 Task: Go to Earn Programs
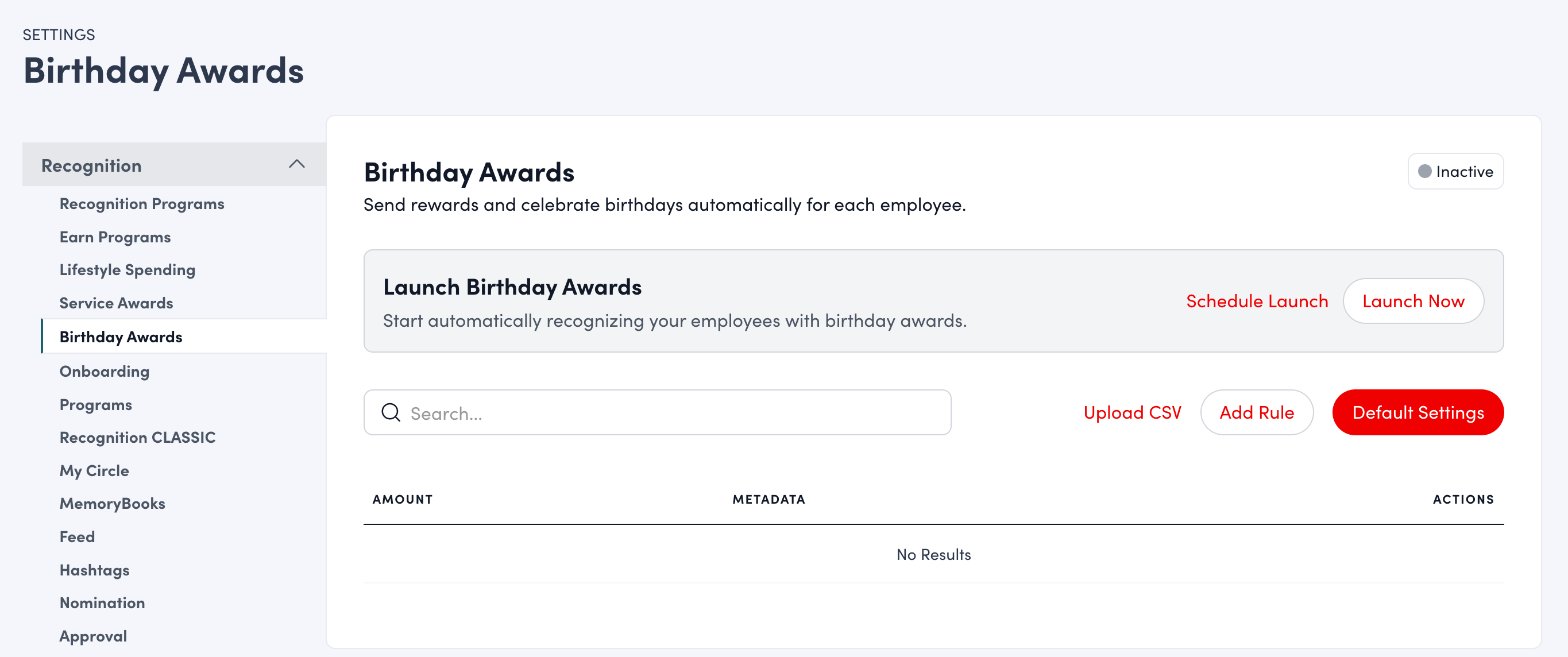click(115, 237)
